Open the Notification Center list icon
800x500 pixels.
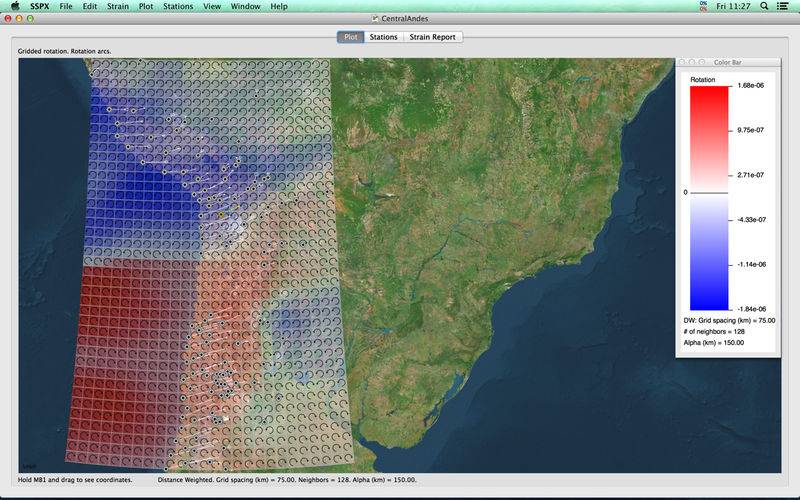click(x=782, y=6)
